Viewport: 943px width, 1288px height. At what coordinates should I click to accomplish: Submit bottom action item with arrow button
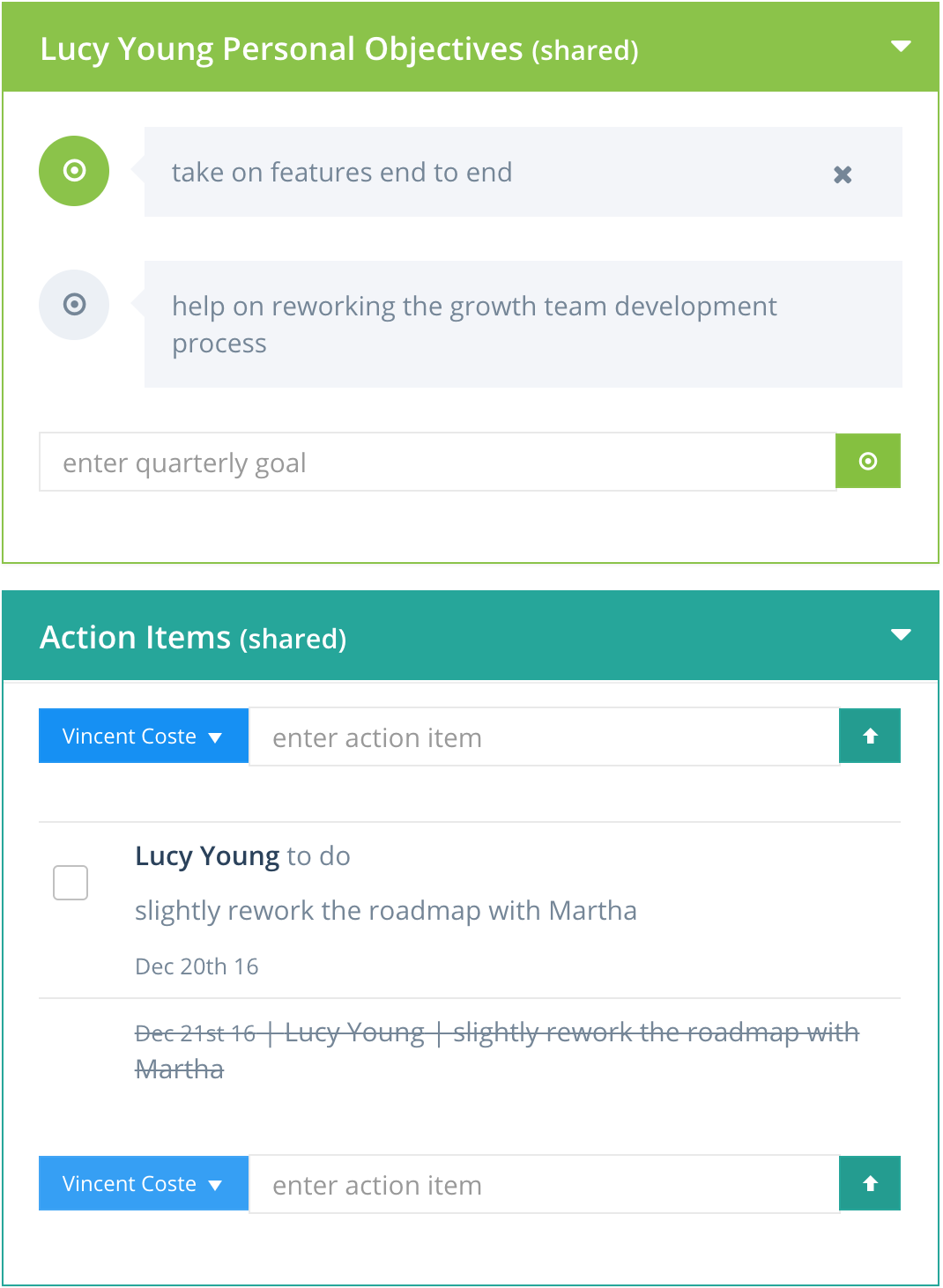pos(870,1184)
